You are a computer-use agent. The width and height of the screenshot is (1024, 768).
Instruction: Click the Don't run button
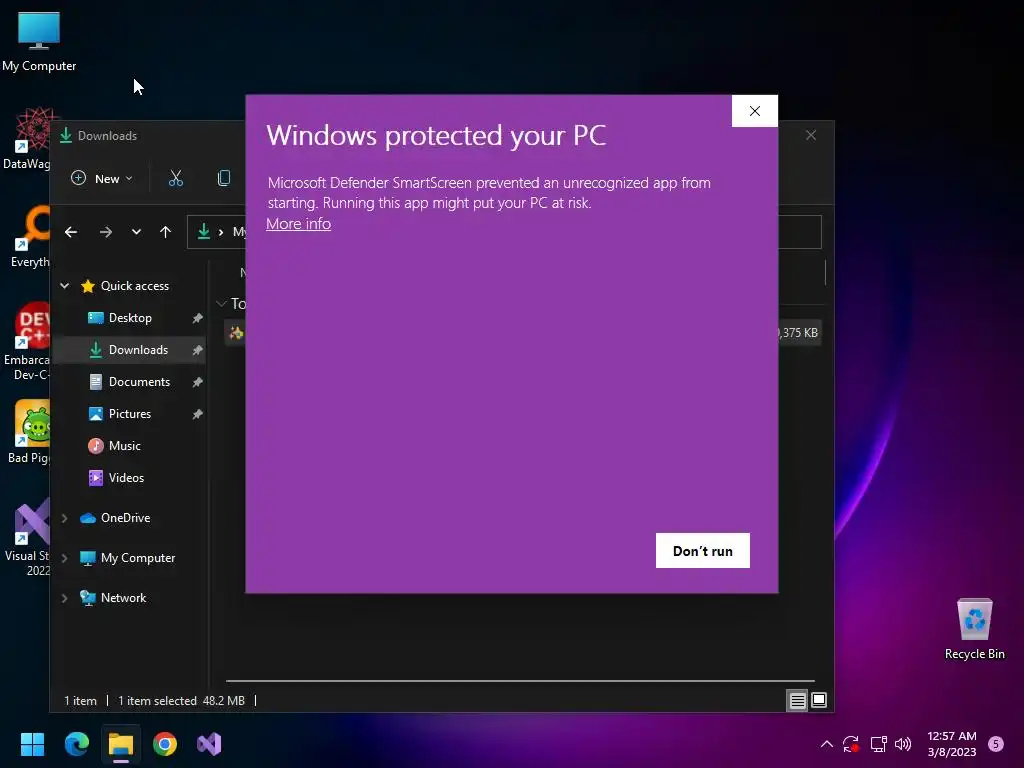tap(702, 551)
